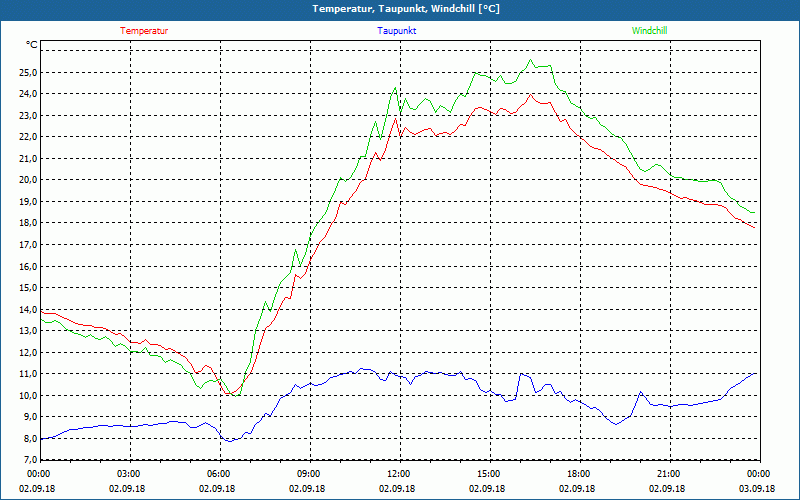Click the chart title 'Temperatur, Taupunkt, Windchill [°C]'
Viewport: 800px width, 500px height.
point(406,9)
